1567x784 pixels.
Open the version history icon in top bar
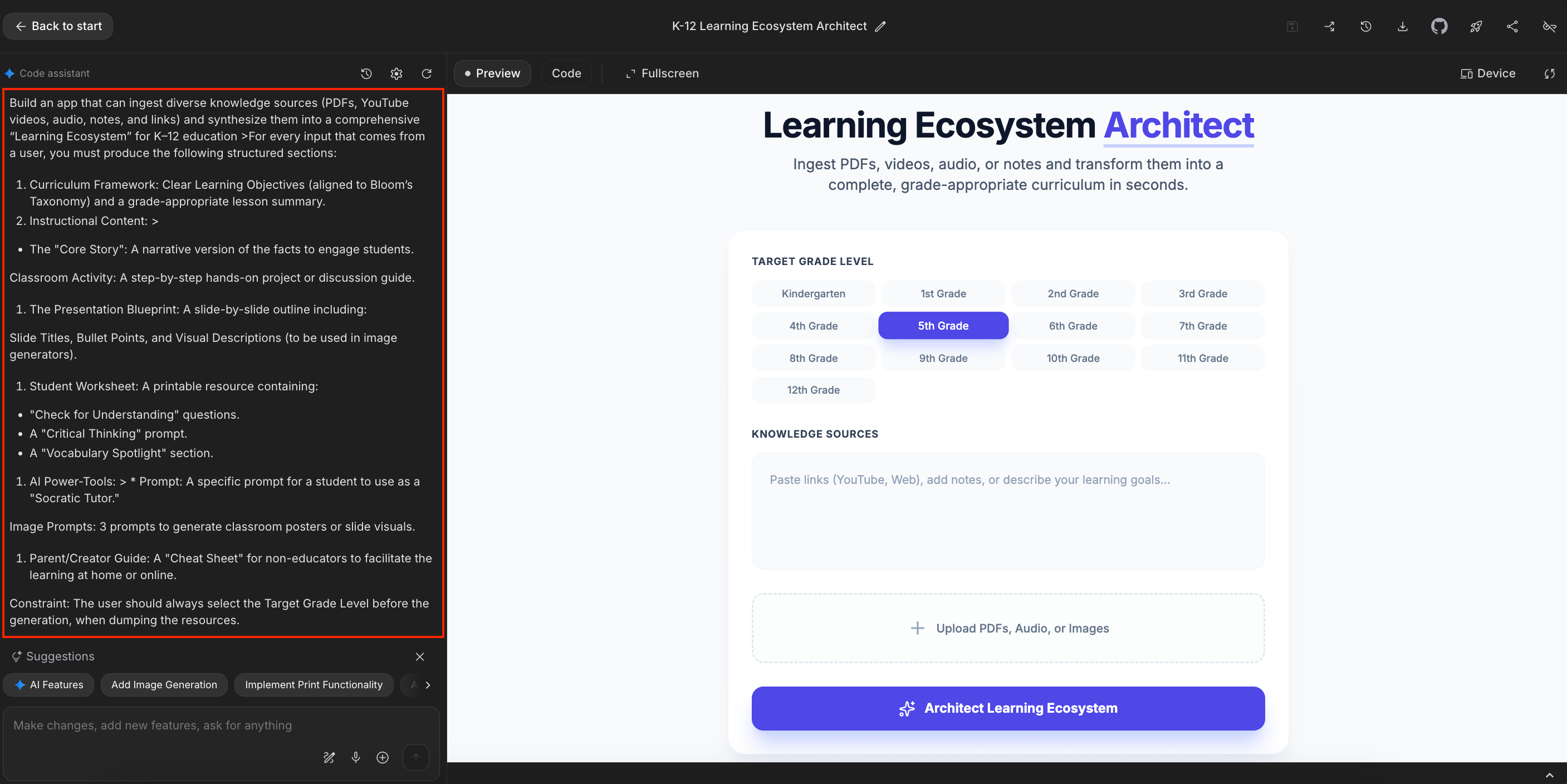[1365, 26]
